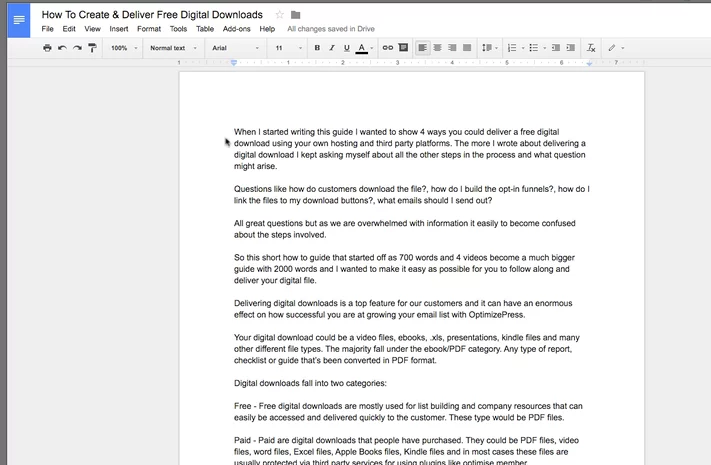Open the Add-ons menu
This screenshot has width=711, height=465.
pyautogui.click(x=236, y=29)
